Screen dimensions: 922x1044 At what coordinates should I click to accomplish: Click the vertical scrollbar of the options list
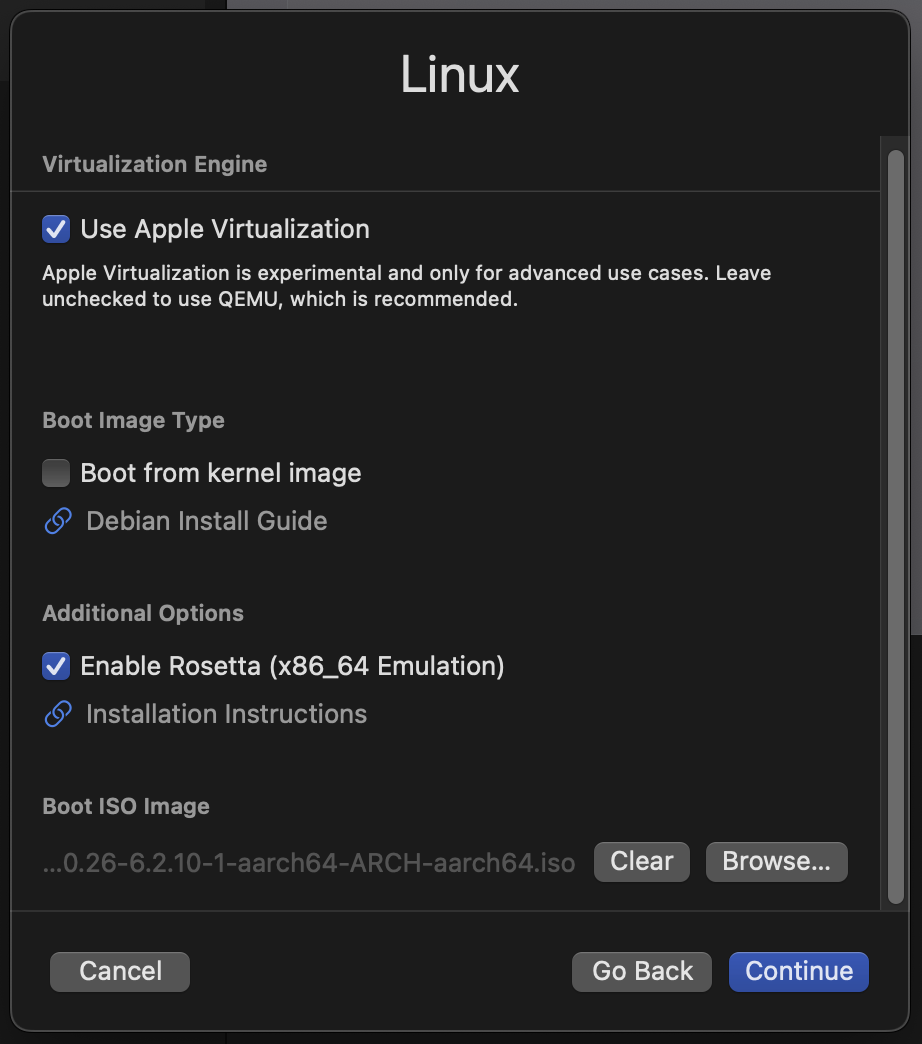pyautogui.click(x=896, y=527)
